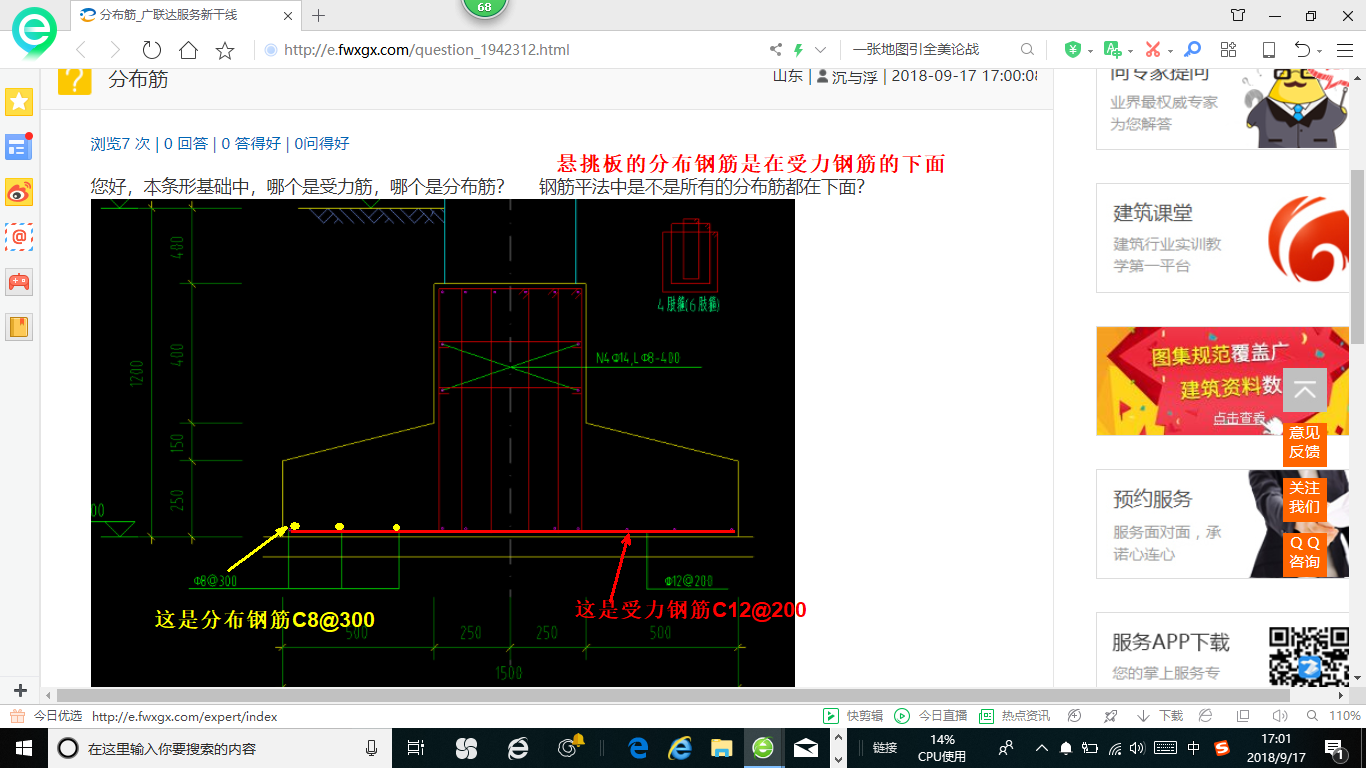Click the page URL in address bar
Image resolution: width=1366 pixels, height=768 pixels.
pyautogui.click(x=427, y=49)
